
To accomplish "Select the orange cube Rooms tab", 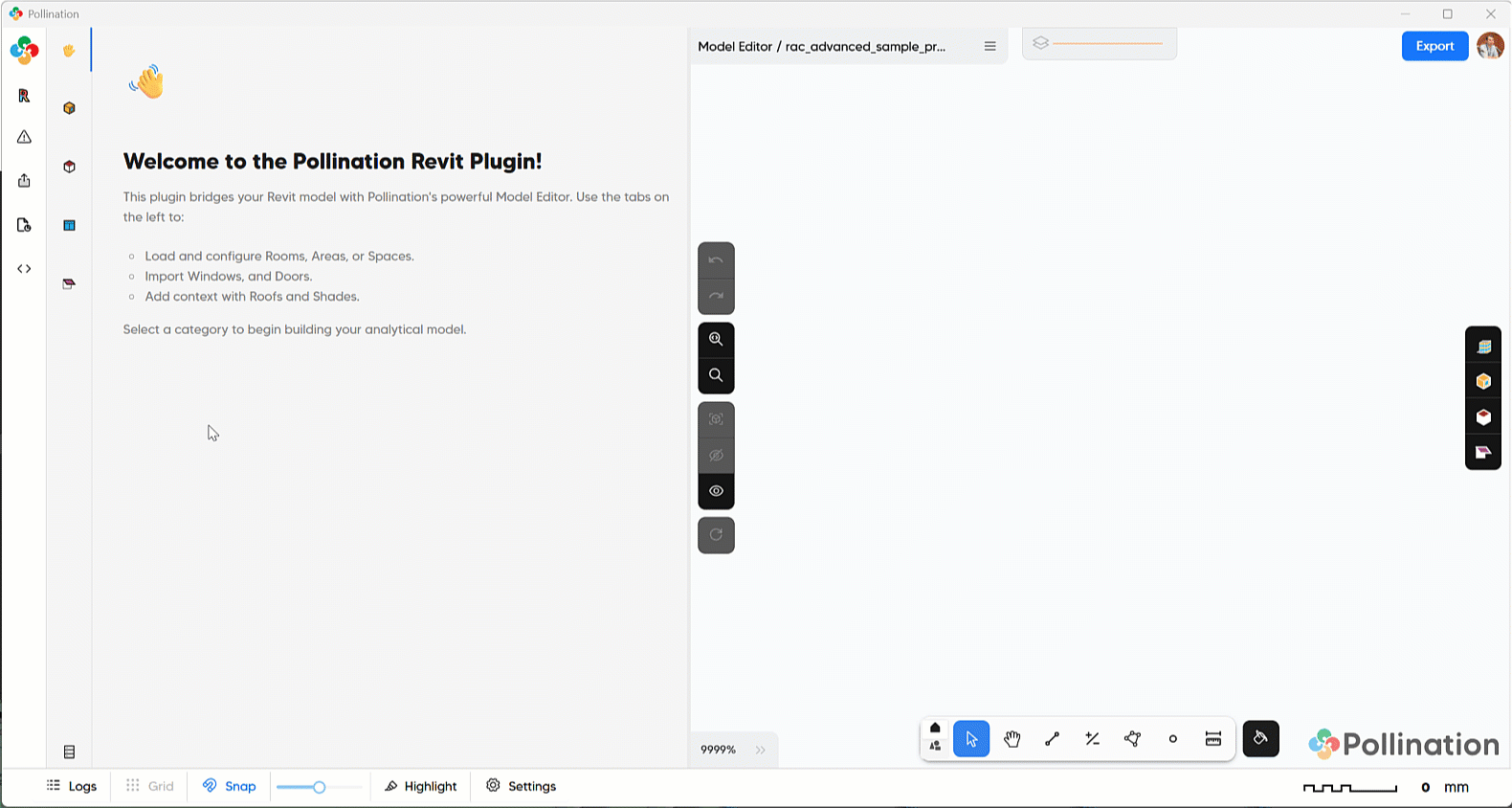I will pyautogui.click(x=69, y=108).
